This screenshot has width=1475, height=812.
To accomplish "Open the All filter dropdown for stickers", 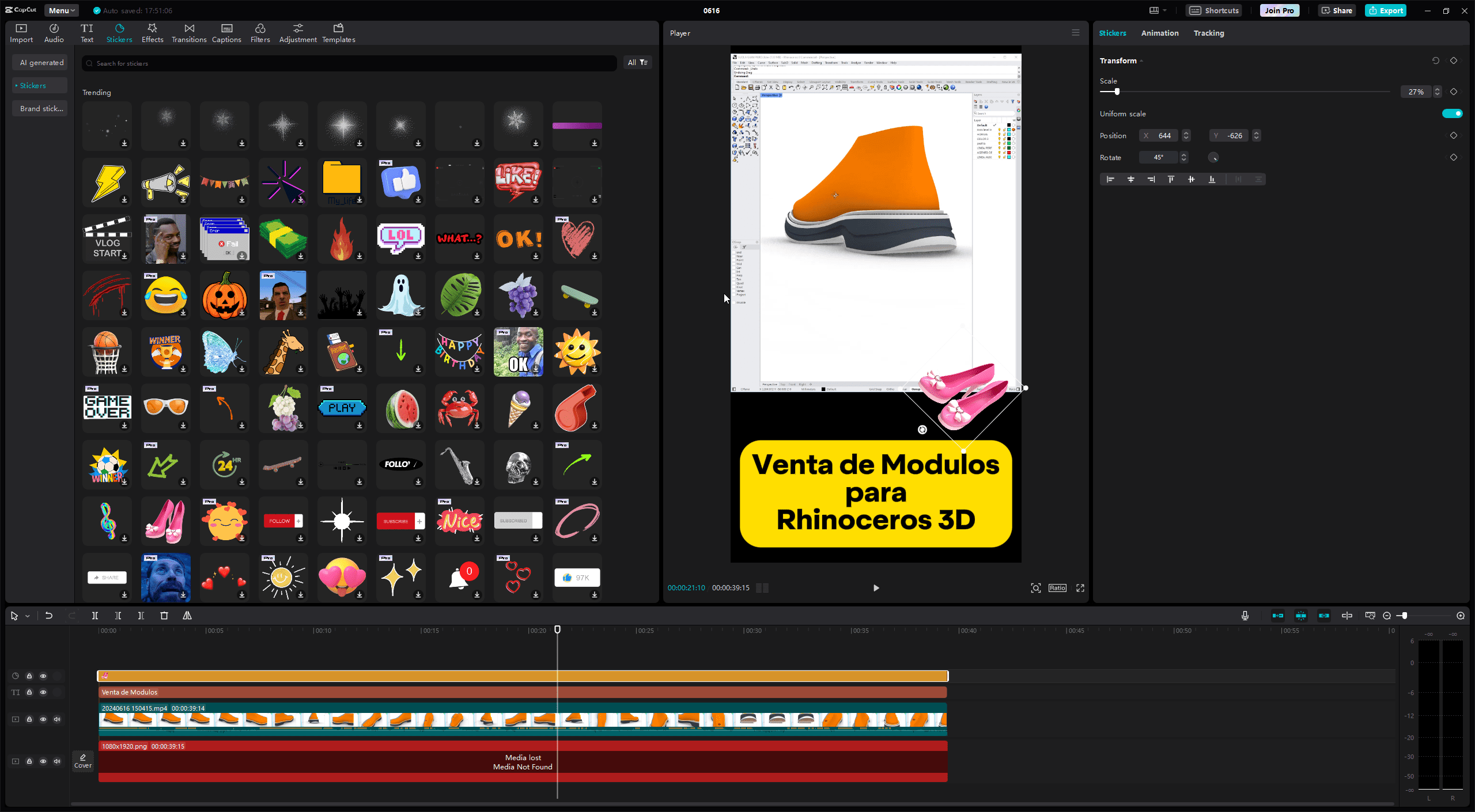I will [x=637, y=62].
